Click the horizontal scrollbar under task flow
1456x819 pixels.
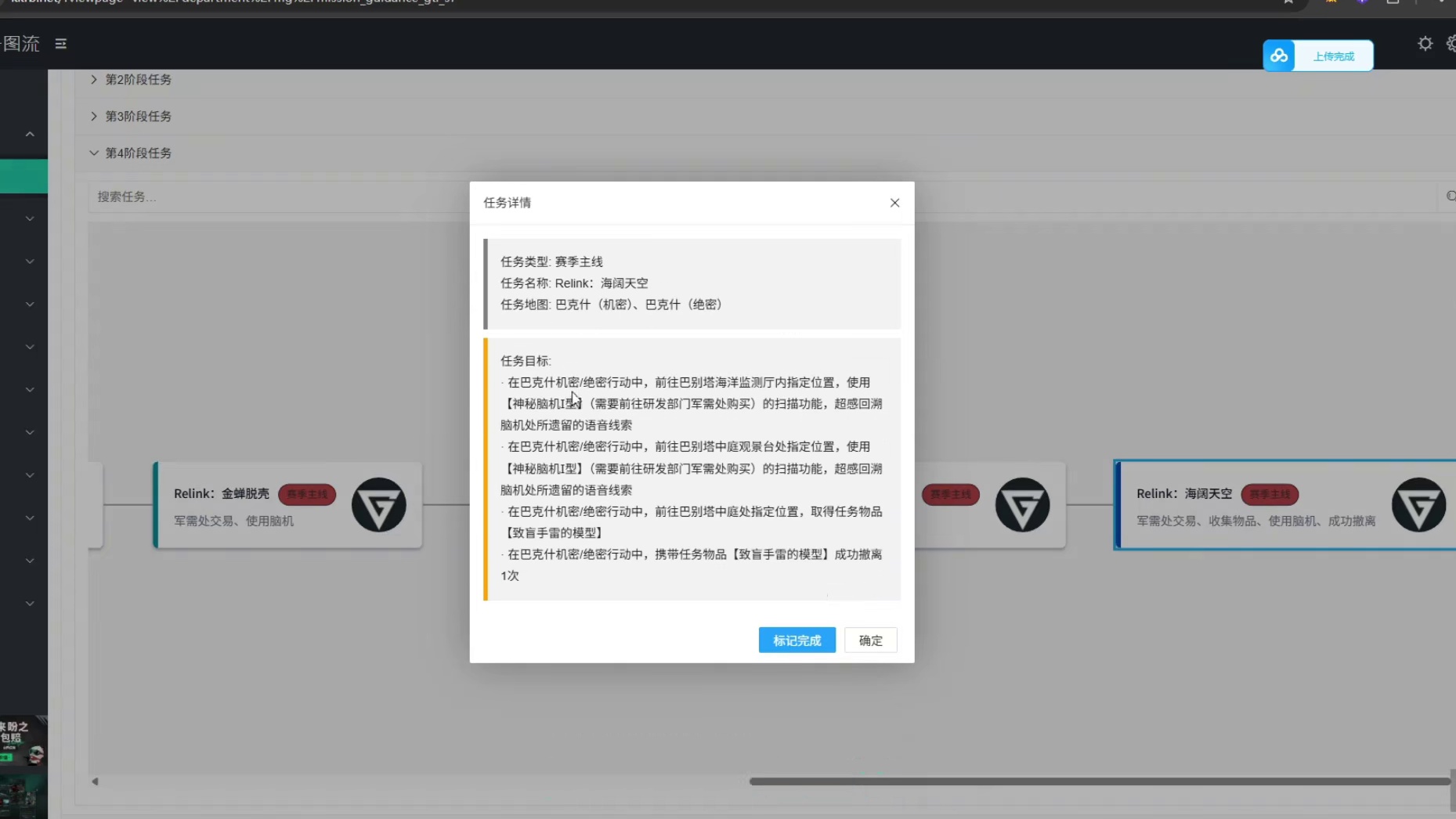(x=1097, y=781)
